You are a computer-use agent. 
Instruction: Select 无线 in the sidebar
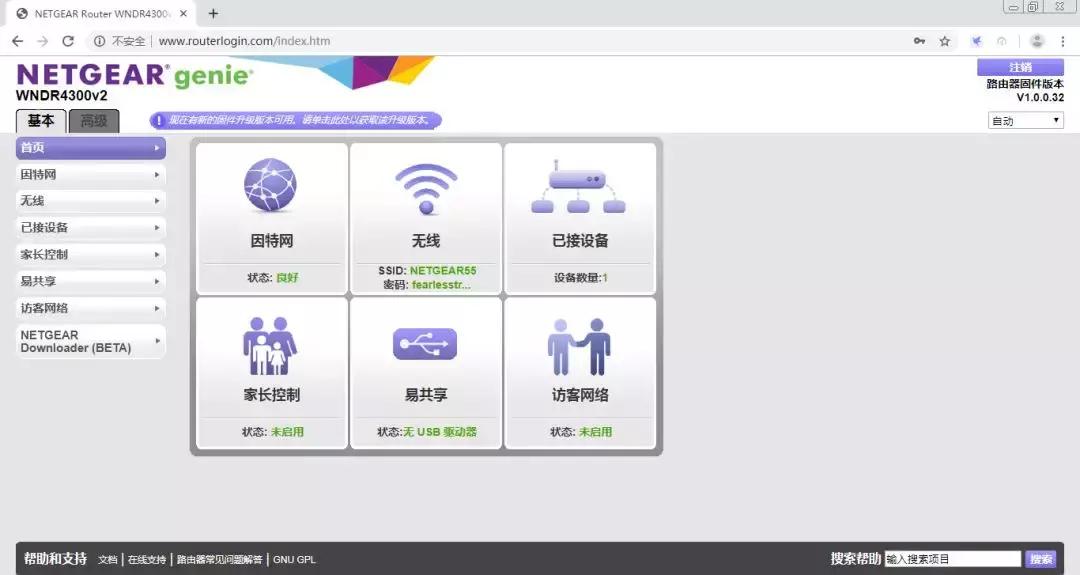(x=91, y=200)
